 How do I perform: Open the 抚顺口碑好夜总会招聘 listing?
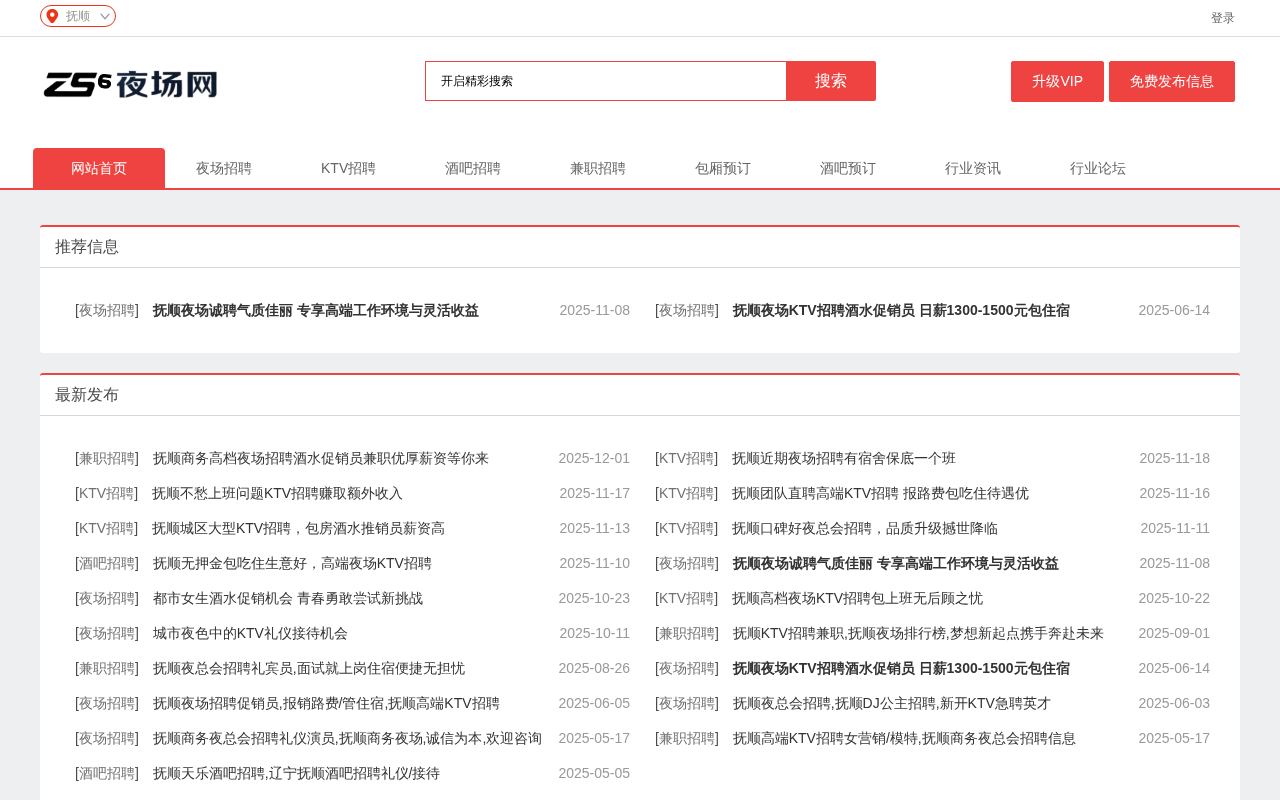[865, 528]
